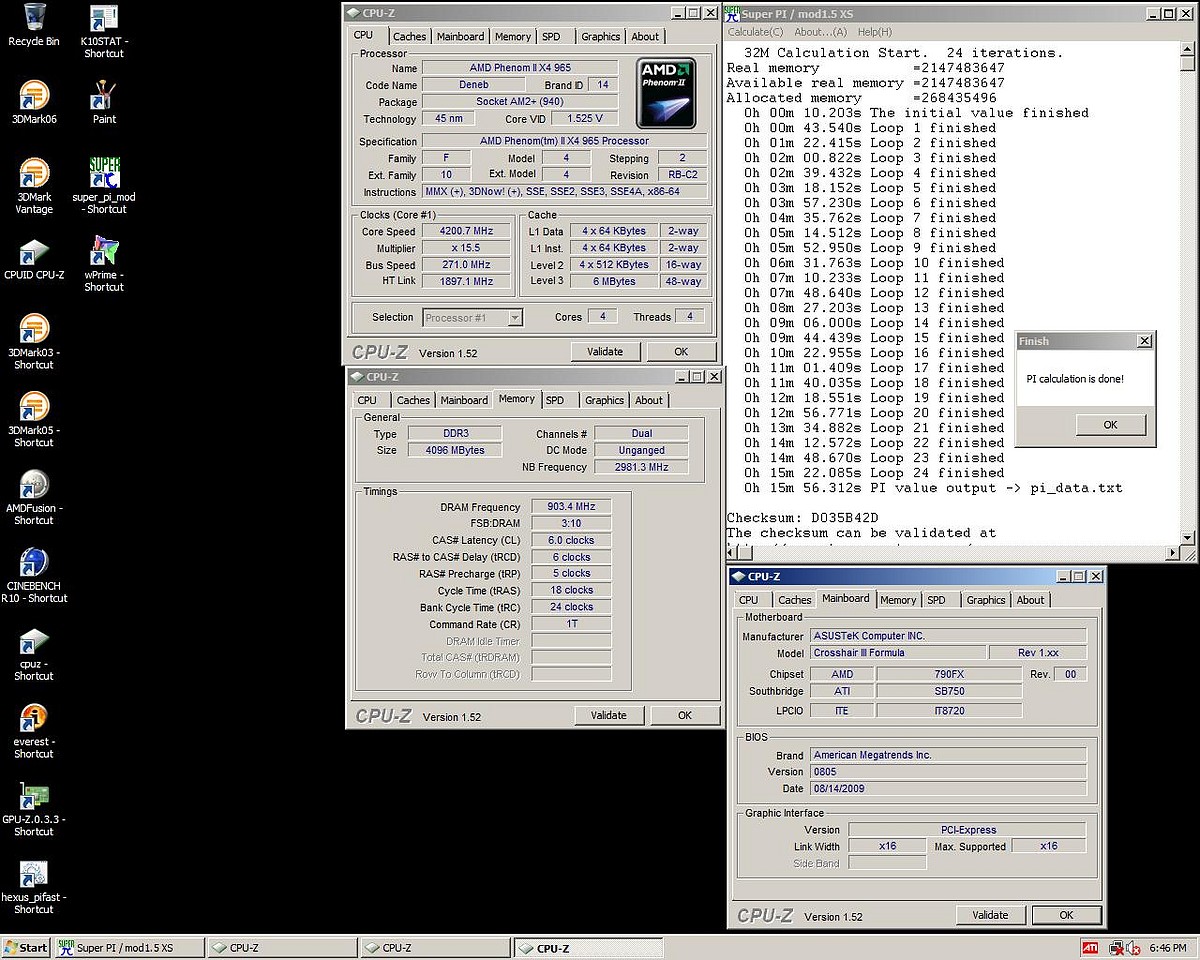Open Mainboard tab in top CPU-Z window

point(461,36)
